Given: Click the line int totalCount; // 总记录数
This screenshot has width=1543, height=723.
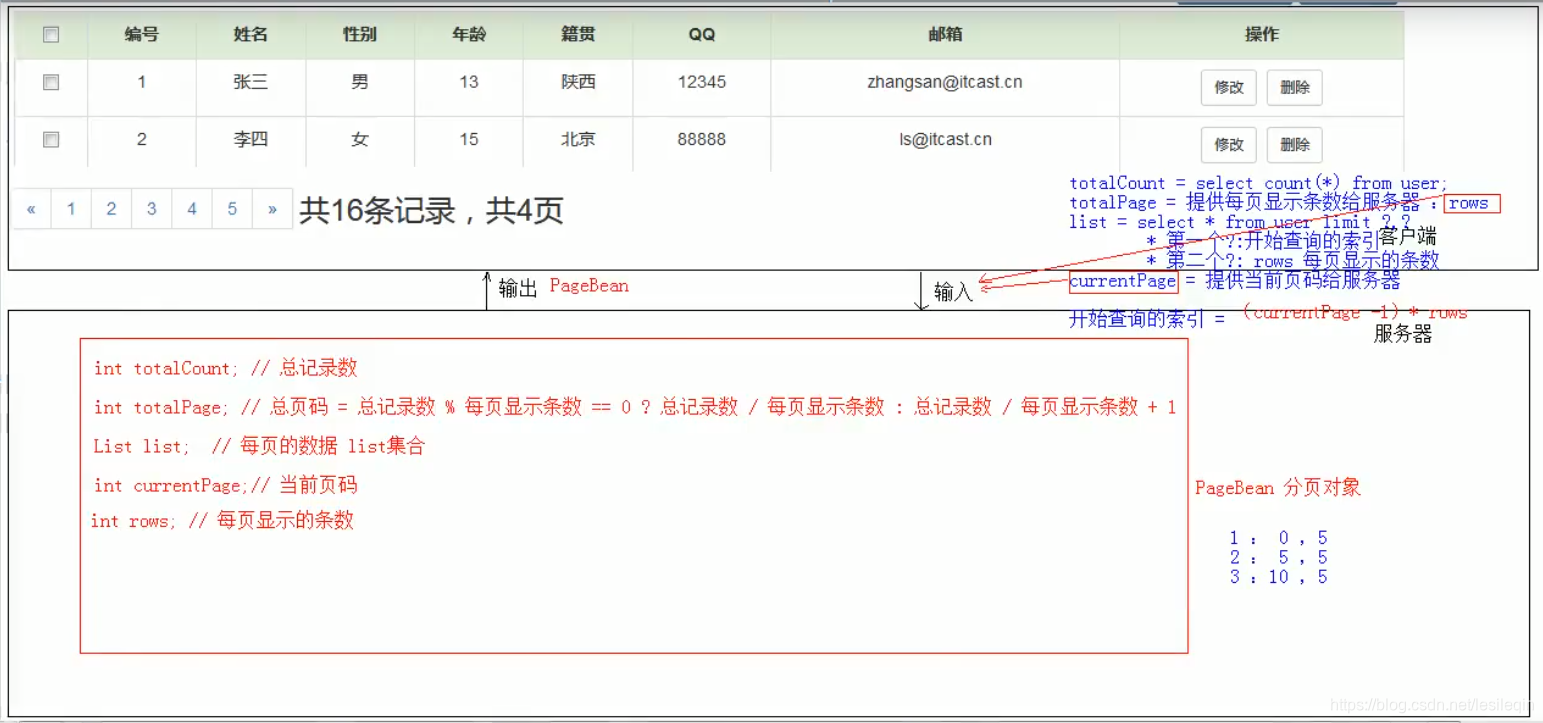Looking at the screenshot, I should click(225, 368).
